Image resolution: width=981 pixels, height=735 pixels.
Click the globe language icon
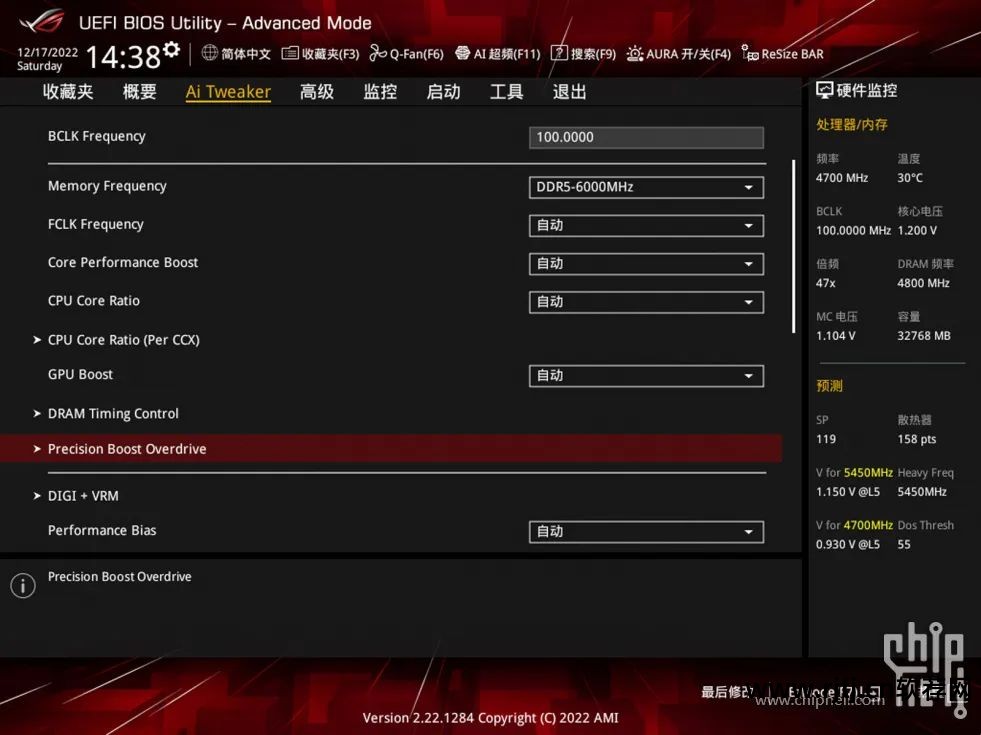tap(210, 53)
